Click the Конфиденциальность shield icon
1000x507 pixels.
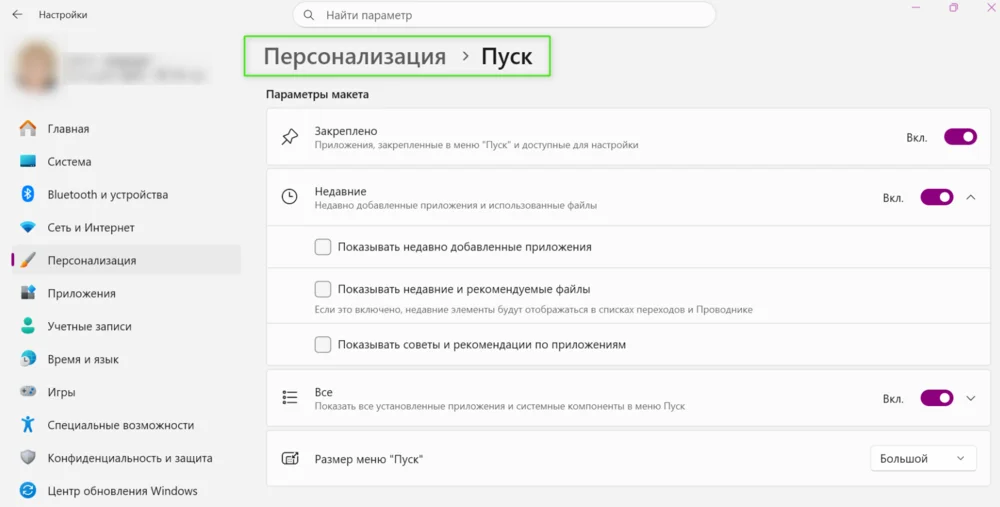pos(28,457)
